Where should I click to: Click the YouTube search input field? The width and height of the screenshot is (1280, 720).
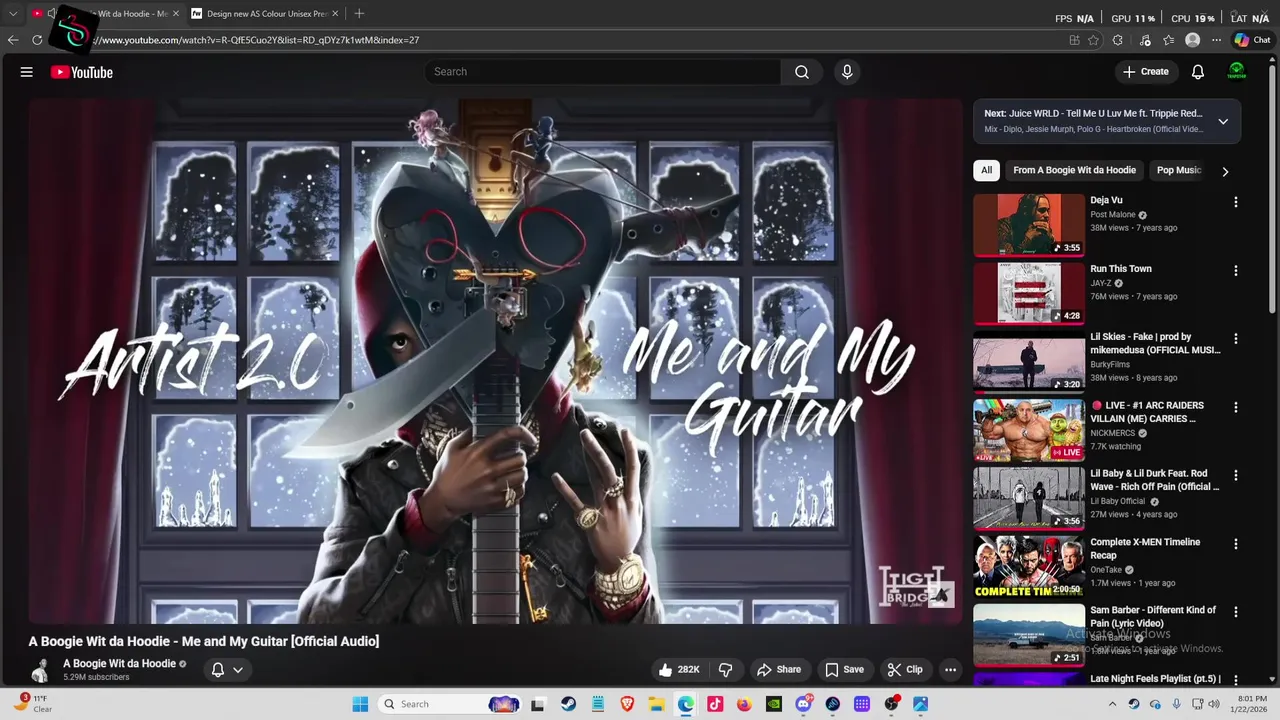(603, 72)
